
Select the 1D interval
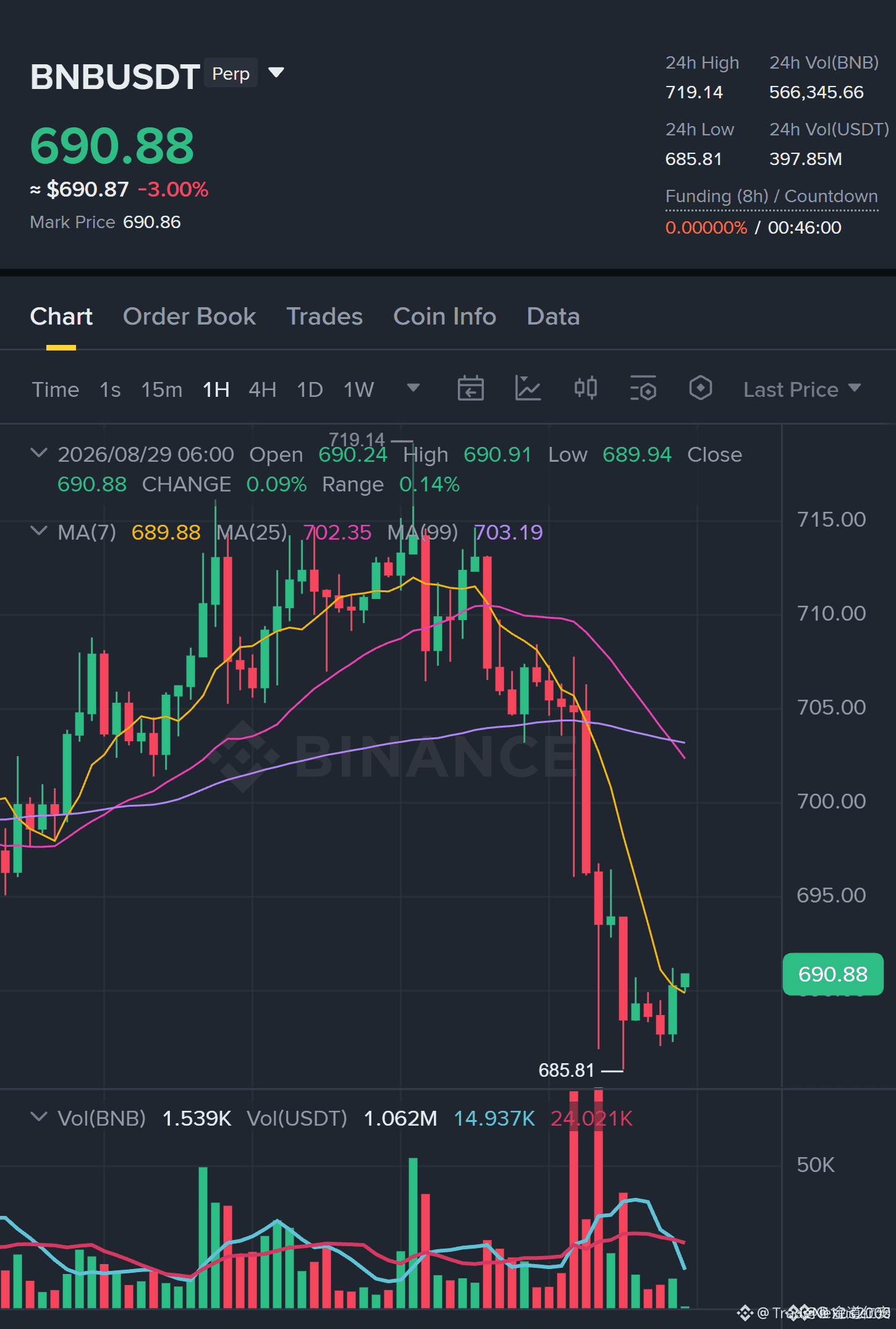pos(310,389)
